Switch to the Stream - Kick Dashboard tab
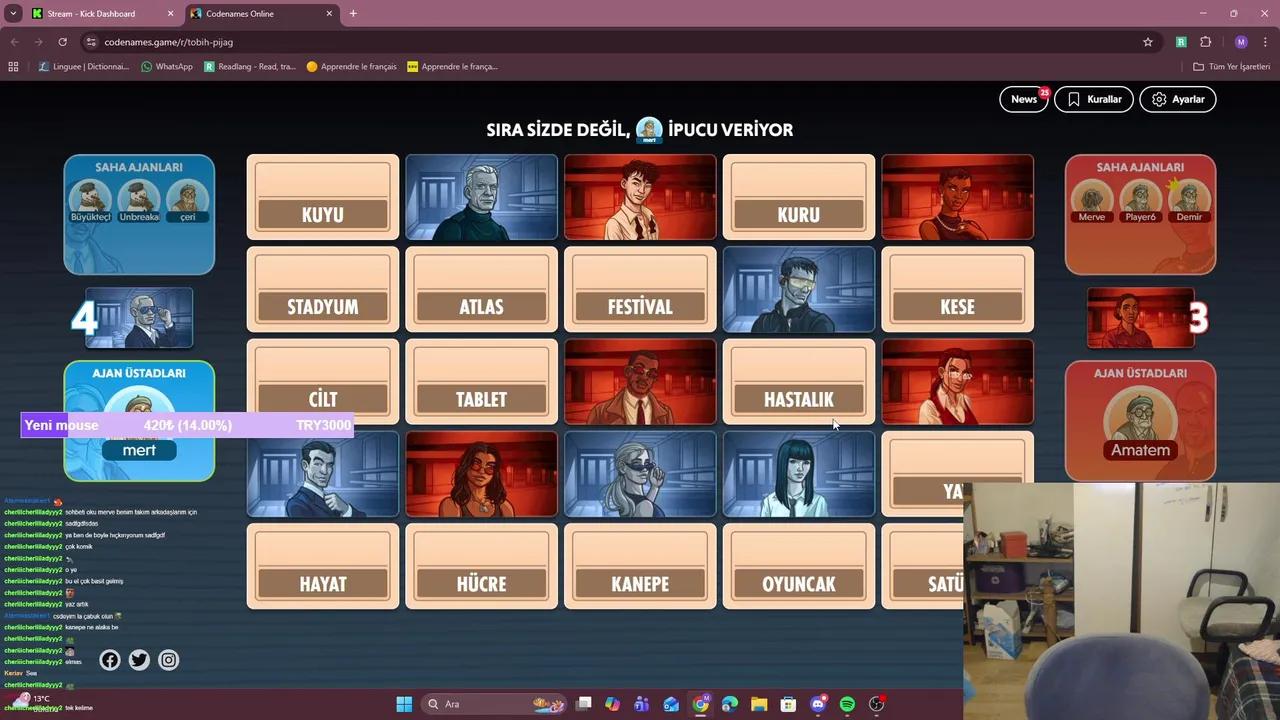 [x=90, y=14]
